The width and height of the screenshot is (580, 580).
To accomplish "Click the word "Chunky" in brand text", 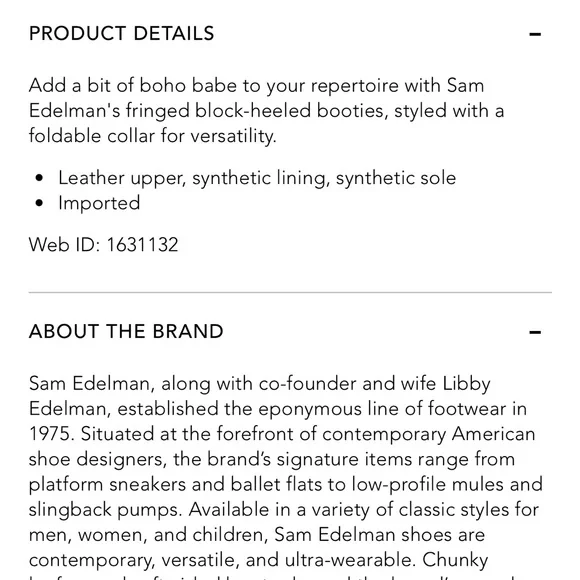I will click(455, 560).
